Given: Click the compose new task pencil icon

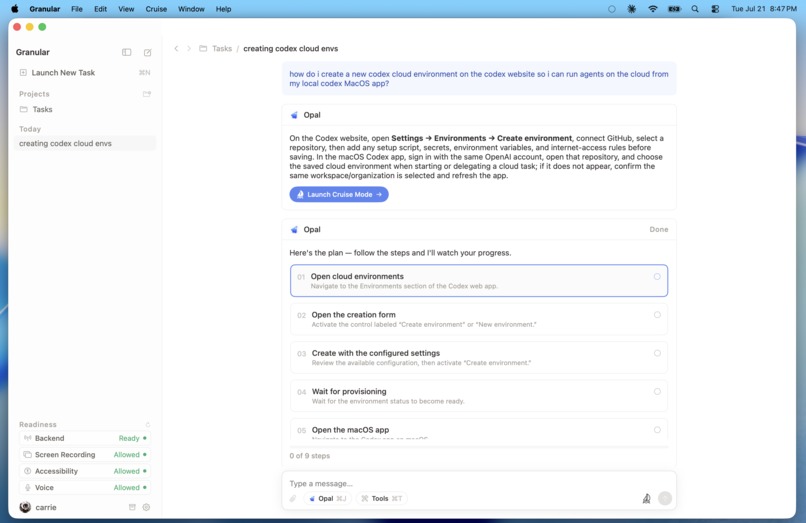Looking at the screenshot, I should 148,52.
